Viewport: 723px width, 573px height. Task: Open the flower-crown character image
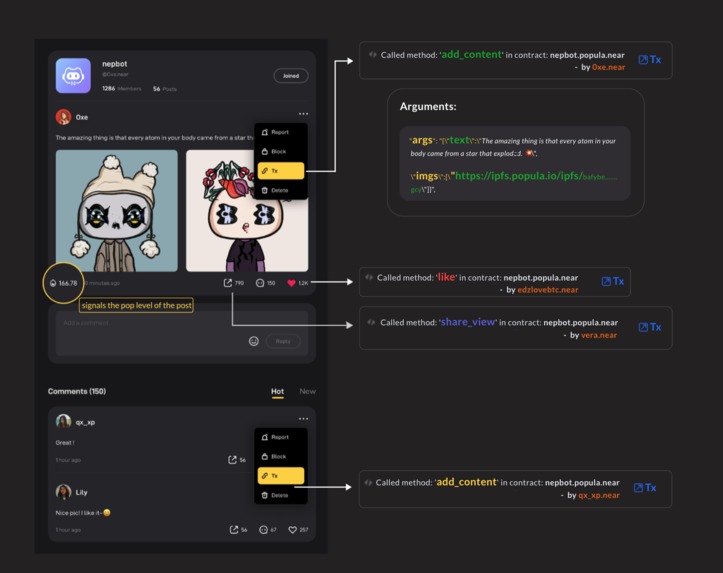pyautogui.click(x=247, y=211)
